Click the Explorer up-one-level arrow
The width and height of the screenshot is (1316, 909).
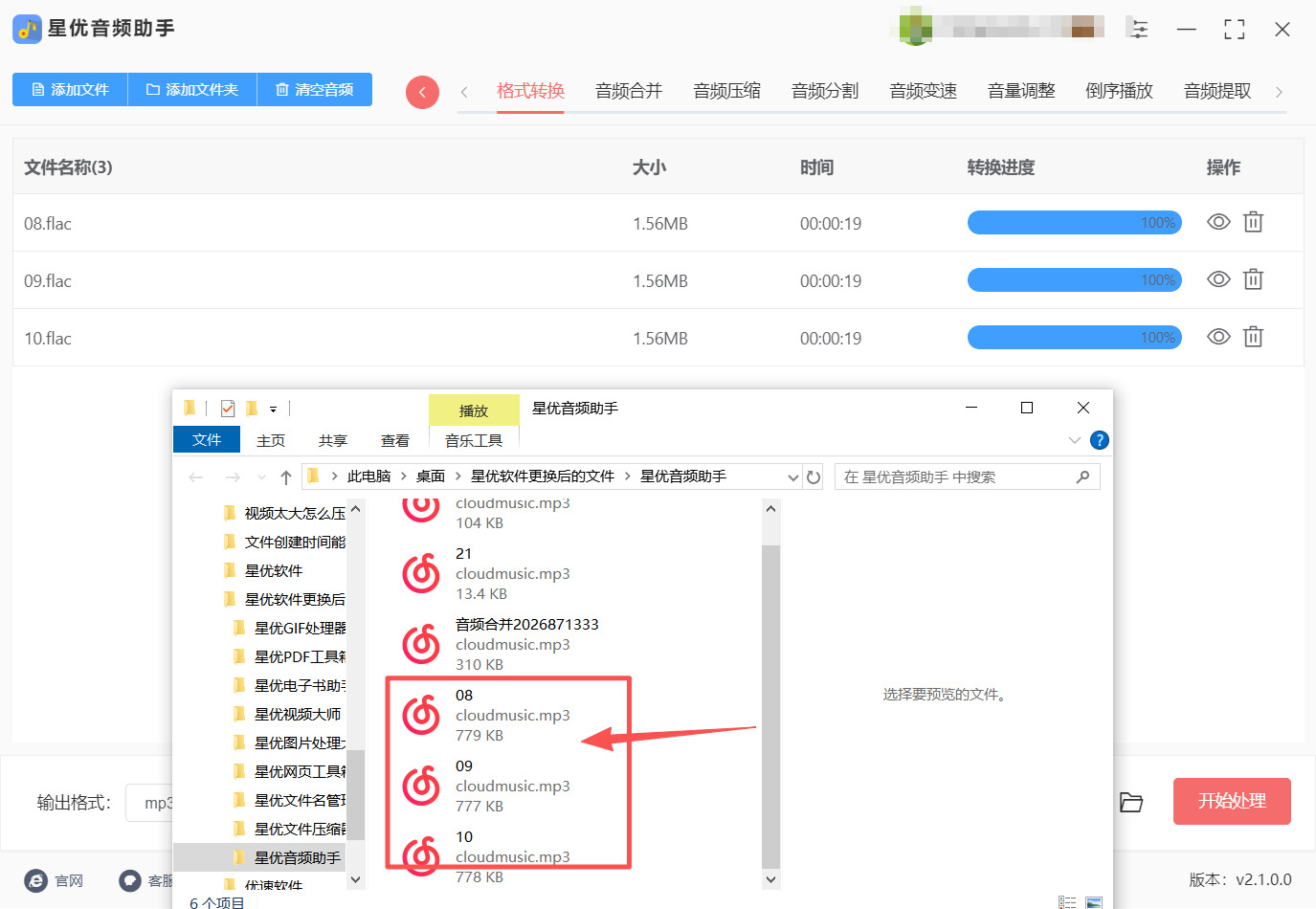tap(285, 477)
